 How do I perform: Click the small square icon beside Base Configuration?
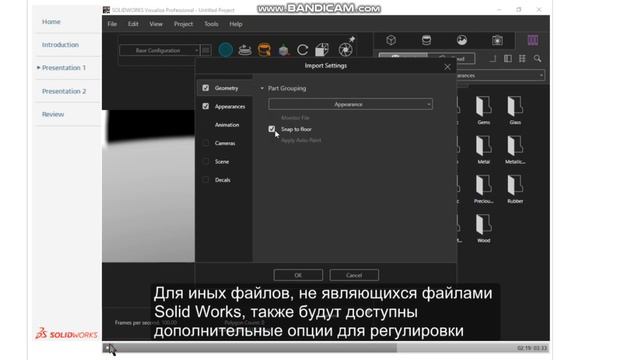[x=206, y=50]
